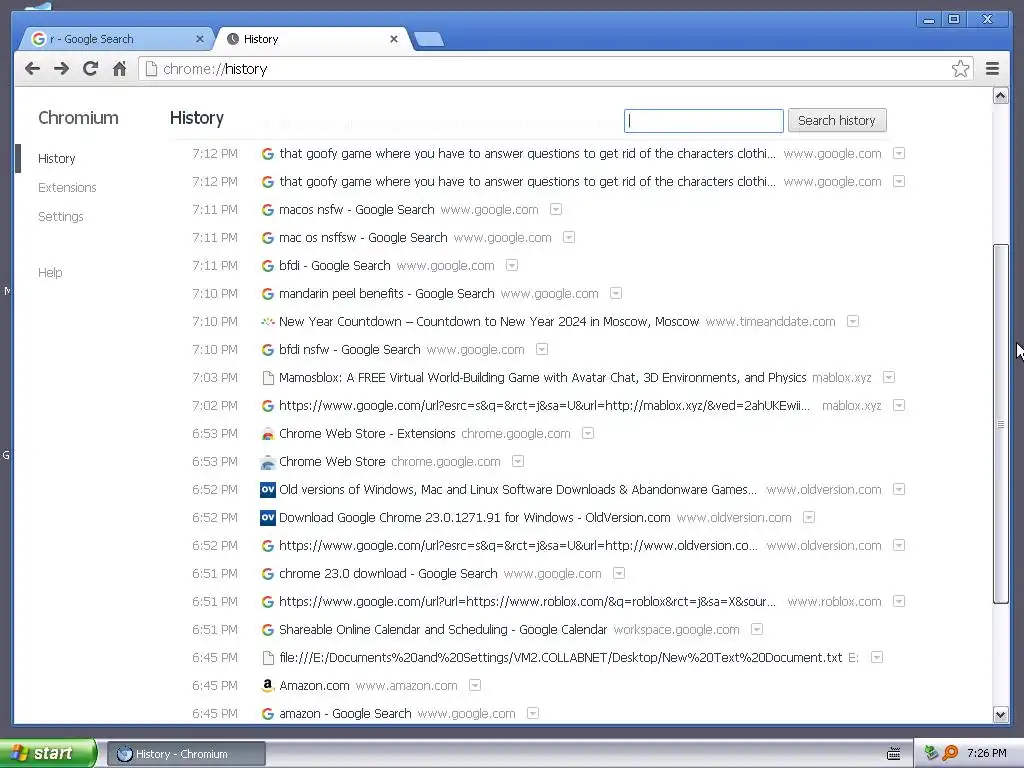1024x768 pixels.
Task: Click the keyboard icon on the taskbar
Action: (x=893, y=754)
